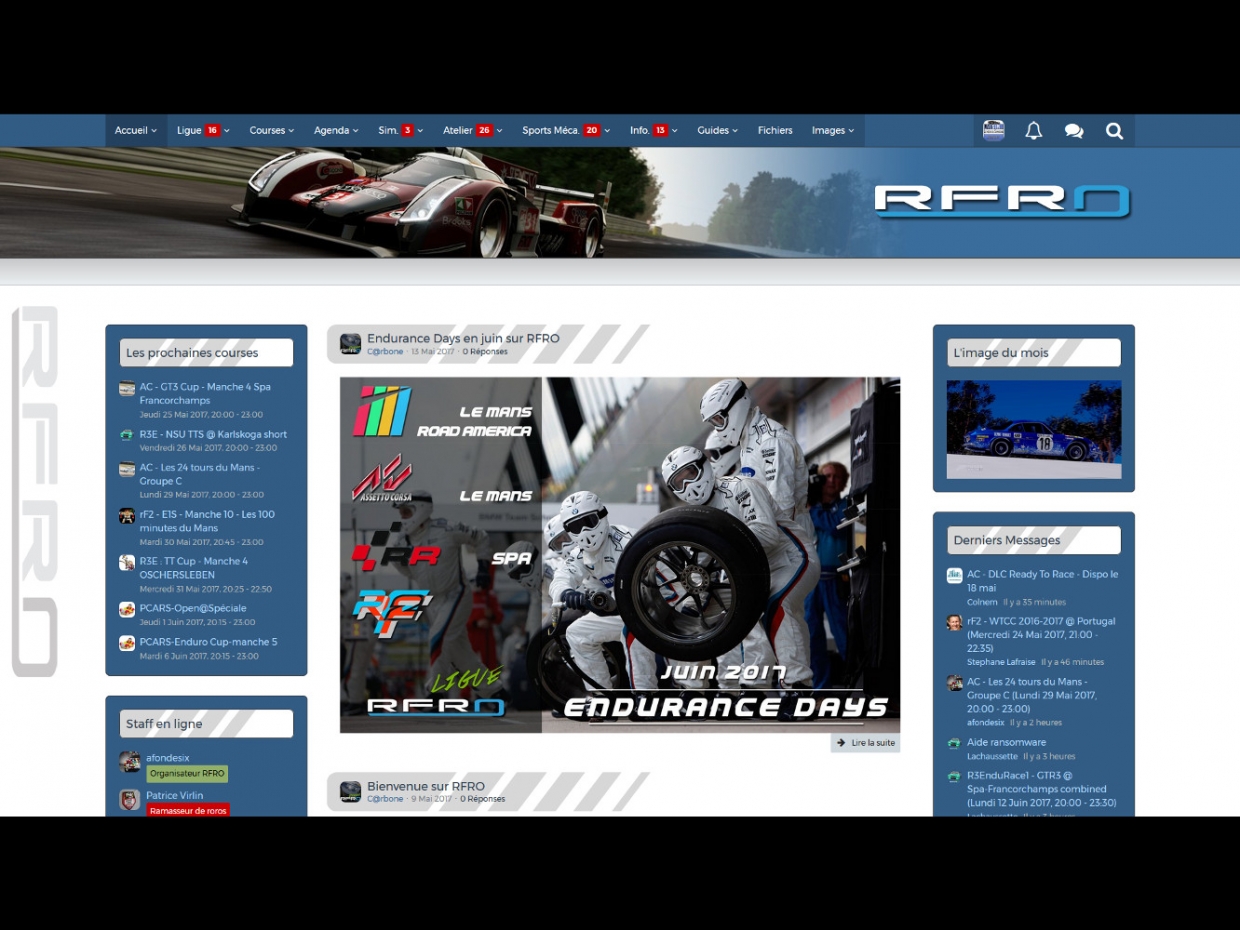
Task: Open the PCARS-Enduro Cup-manche 5 link
Action: click(x=208, y=642)
